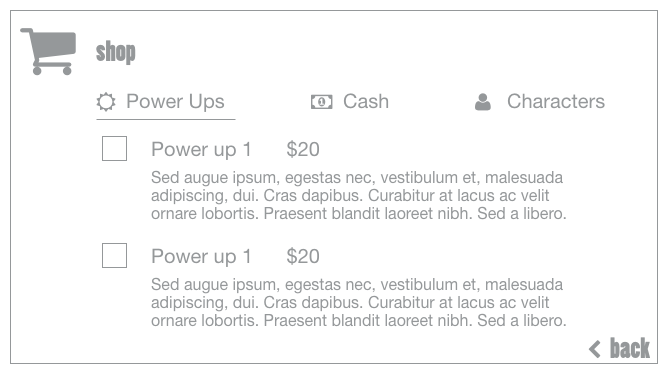Switch to the Characters tab
This screenshot has width=667, height=375.
tap(540, 102)
